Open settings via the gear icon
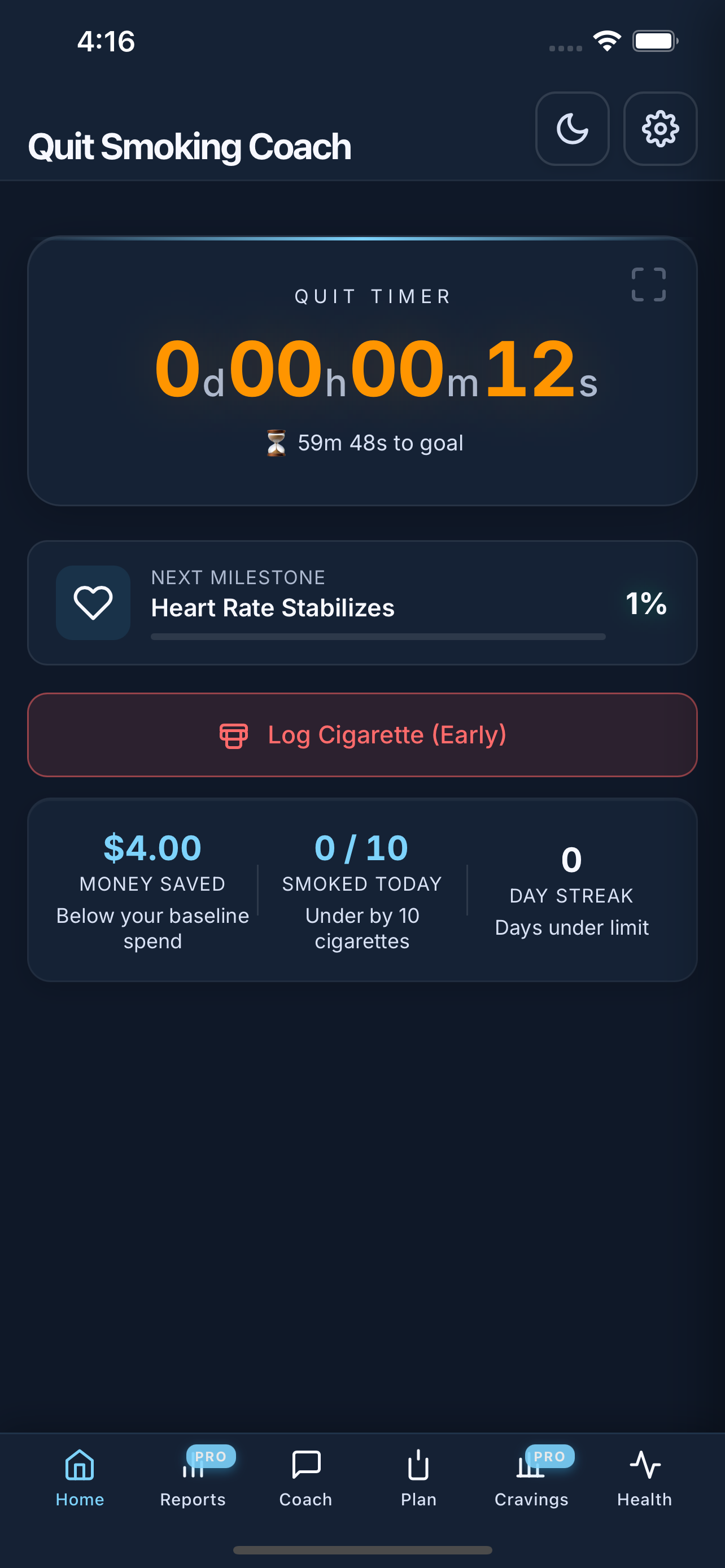725x1568 pixels. click(x=660, y=129)
